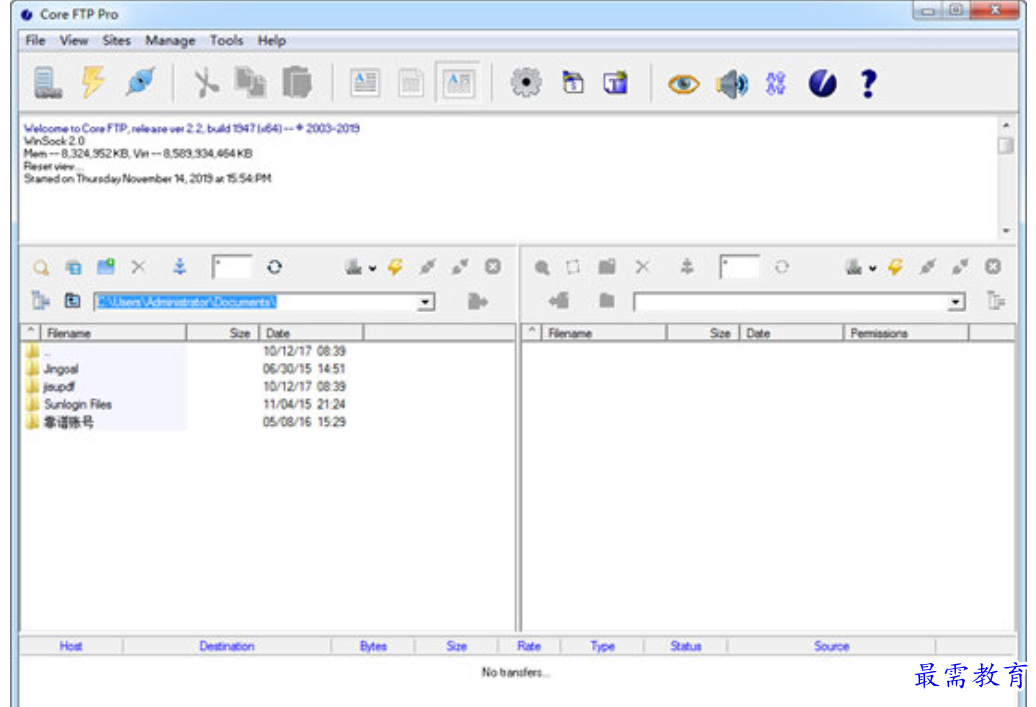
Task: Expand the local path dropdown arrow
Action: [x=426, y=302]
